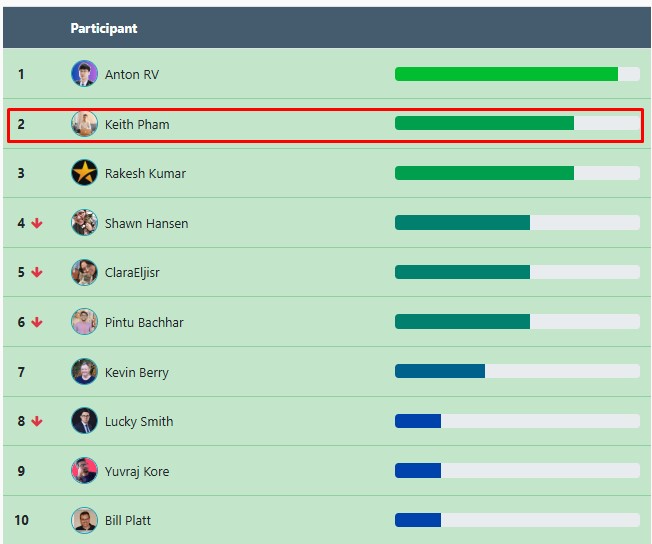
Task: Click Bill Platt's profile avatar
Action: (x=84, y=520)
